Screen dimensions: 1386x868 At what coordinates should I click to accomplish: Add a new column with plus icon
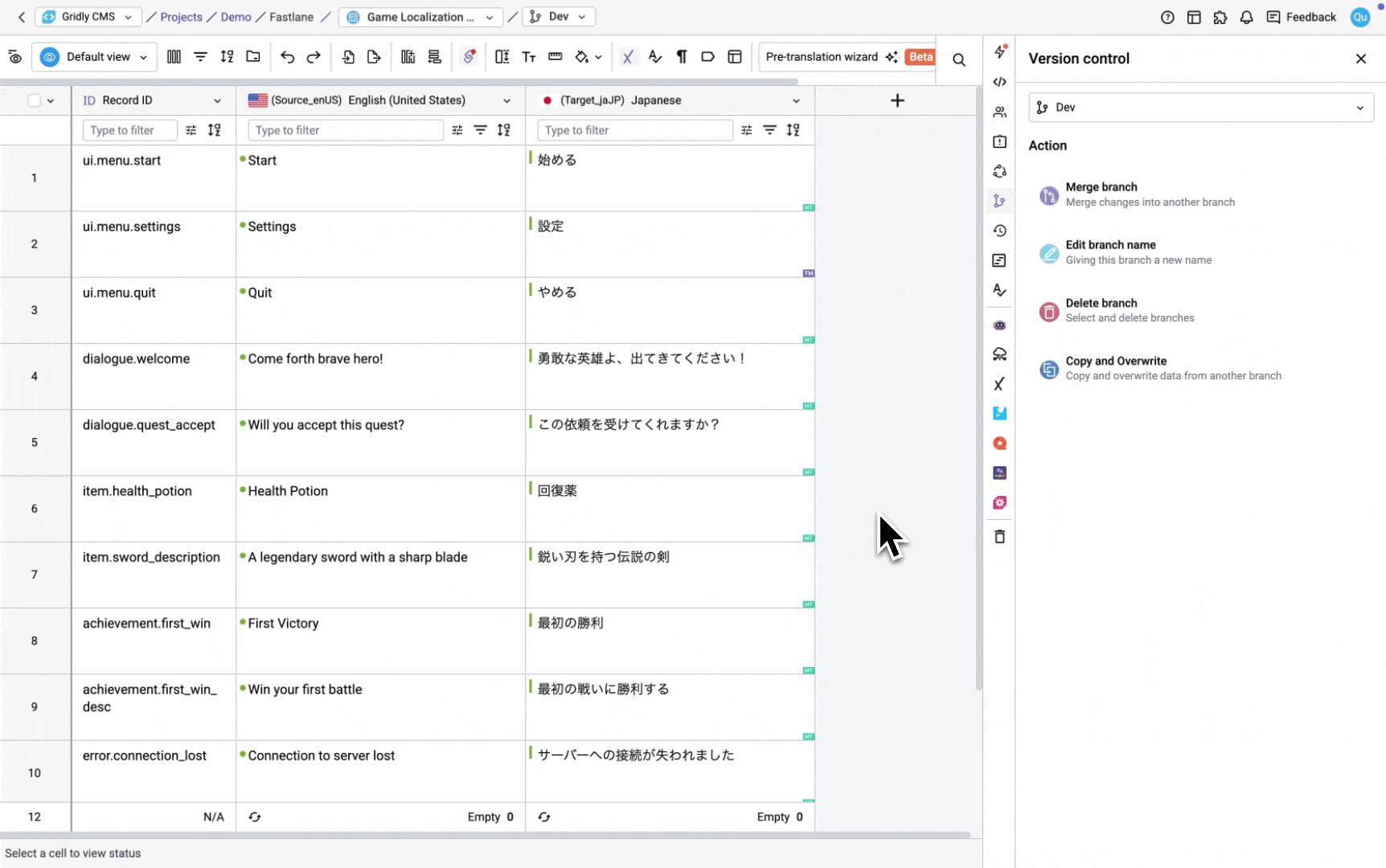[x=897, y=100]
